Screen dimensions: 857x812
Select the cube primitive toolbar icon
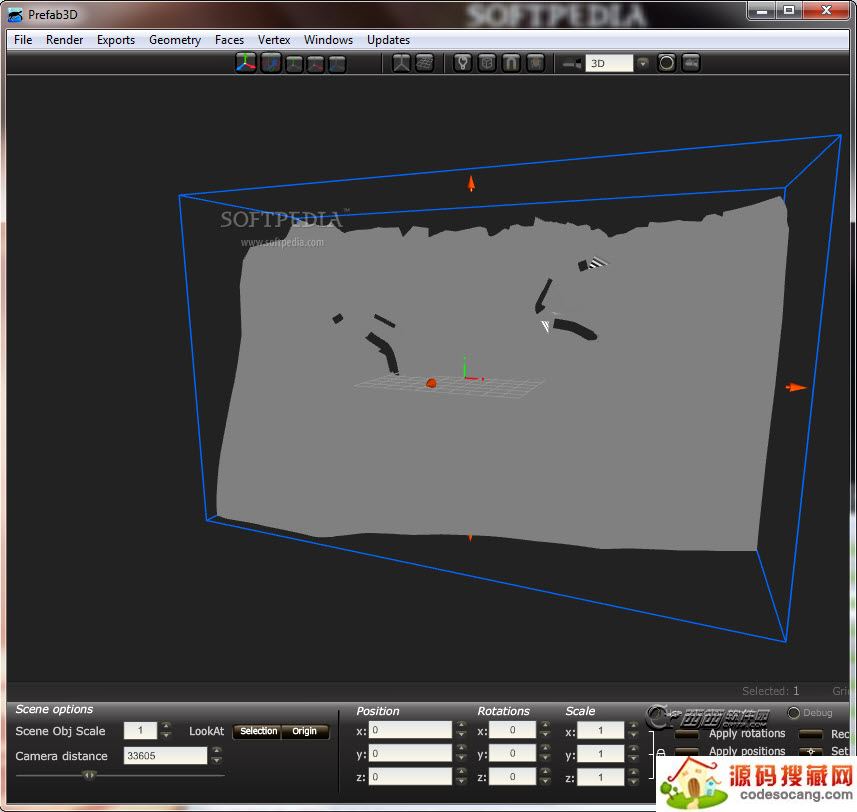(487, 63)
